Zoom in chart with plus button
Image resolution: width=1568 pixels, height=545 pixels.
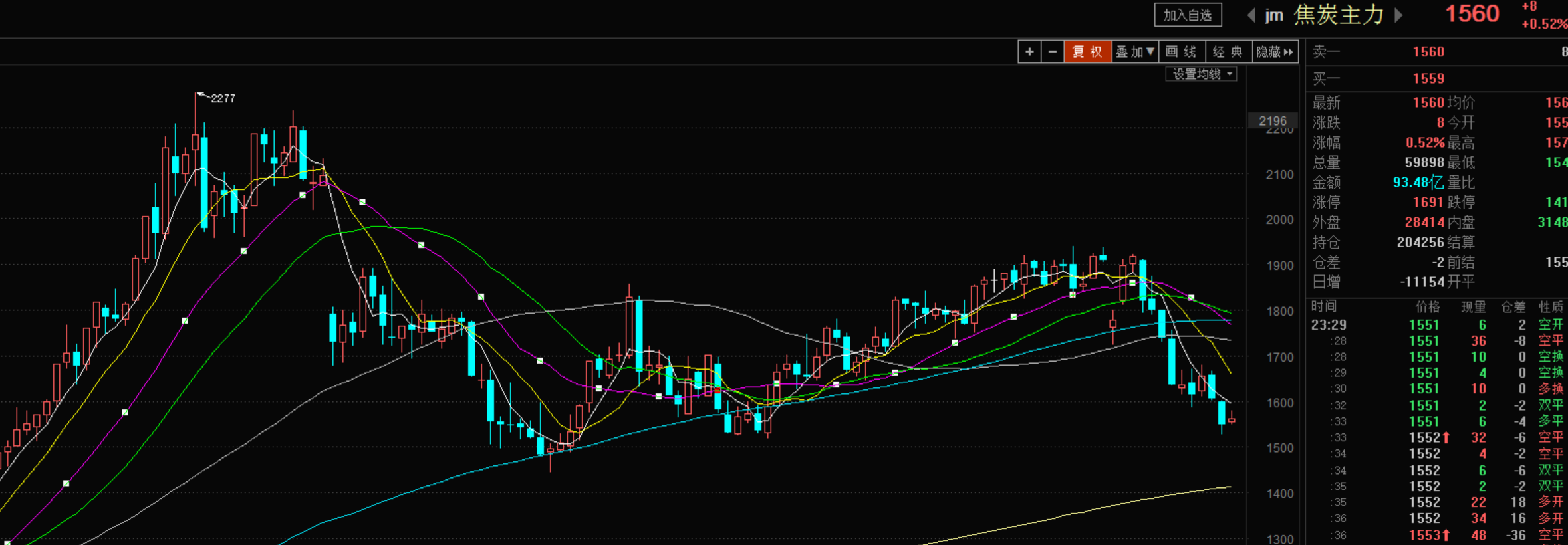click(x=1029, y=52)
